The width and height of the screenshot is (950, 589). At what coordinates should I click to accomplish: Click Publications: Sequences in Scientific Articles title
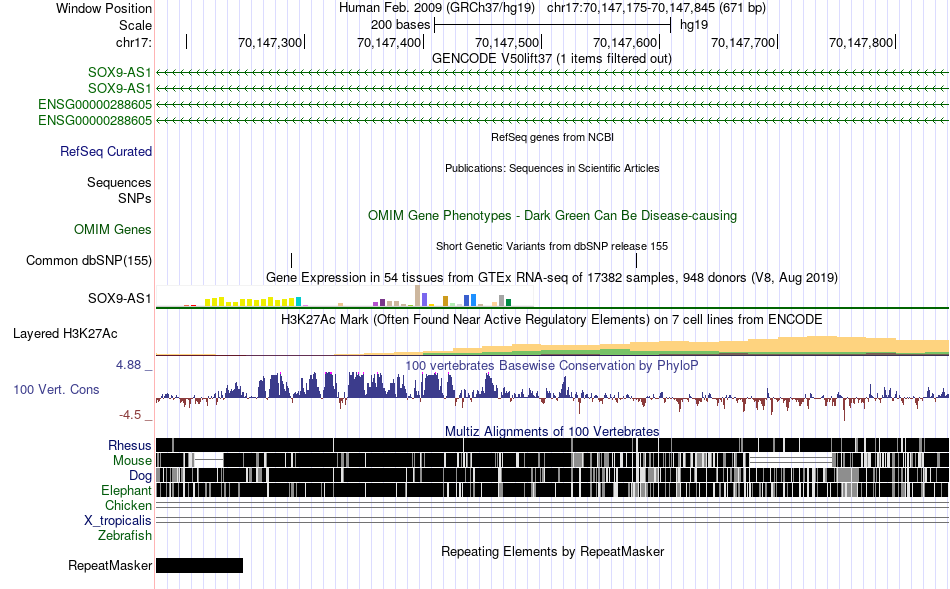coord(552,168)
